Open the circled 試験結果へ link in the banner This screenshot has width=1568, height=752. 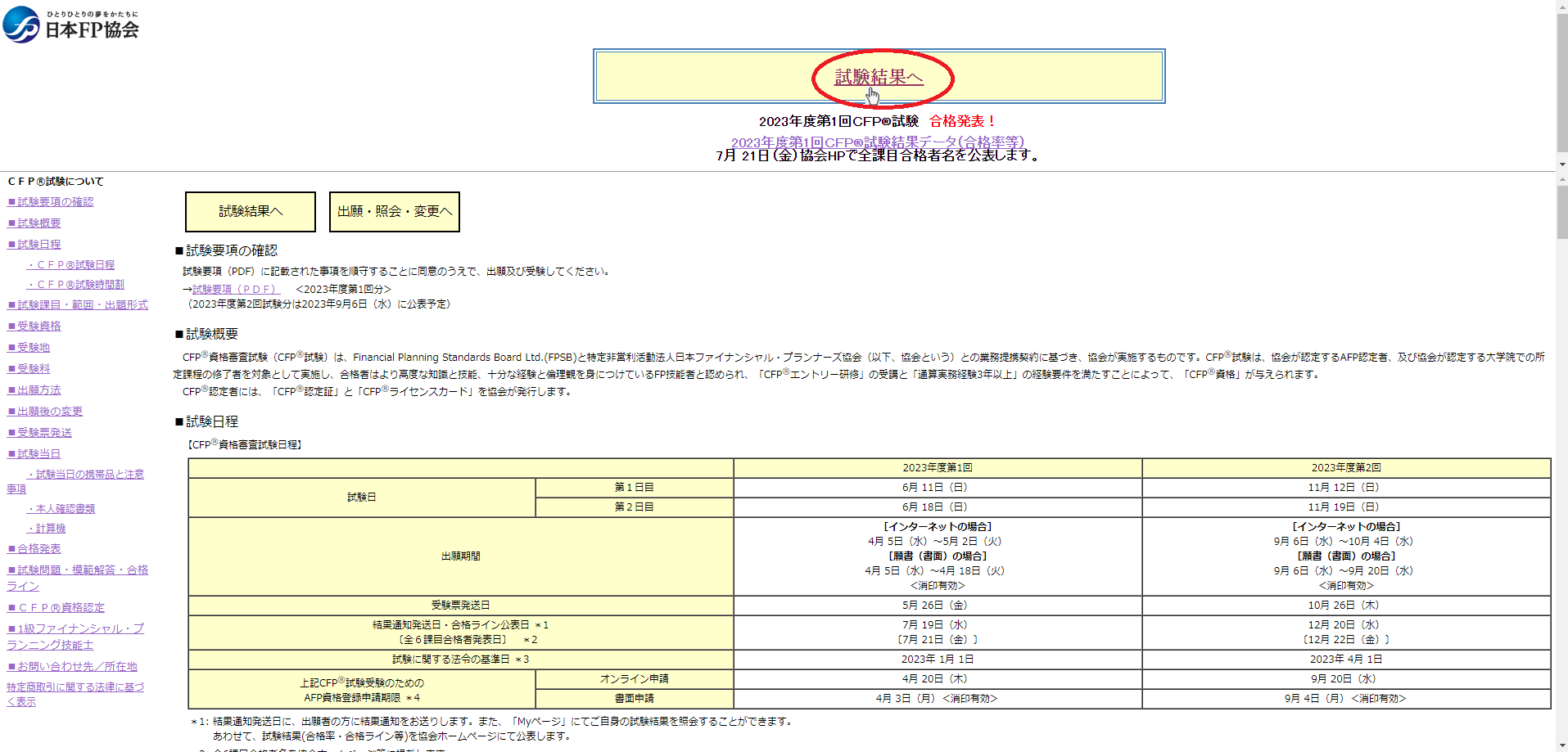(x=879, y=77)
